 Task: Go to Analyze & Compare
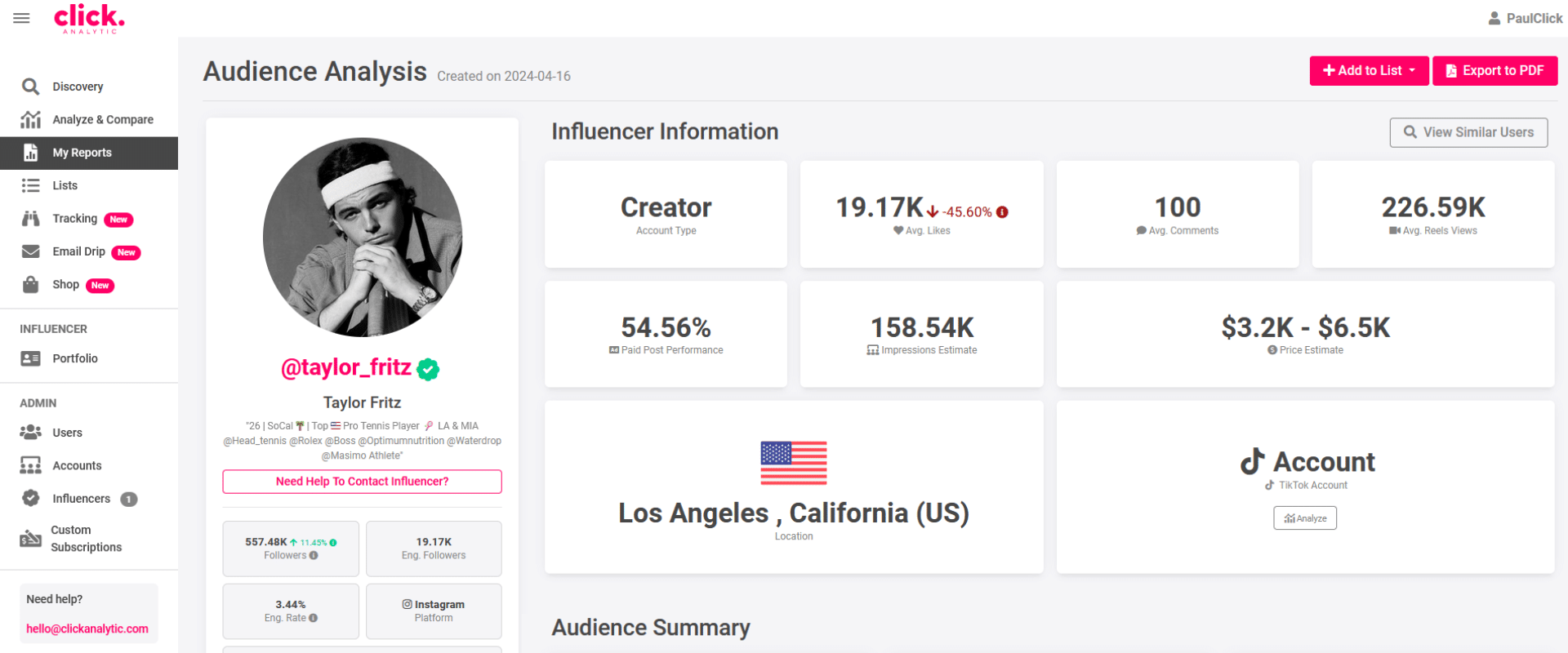coord(103,119)
